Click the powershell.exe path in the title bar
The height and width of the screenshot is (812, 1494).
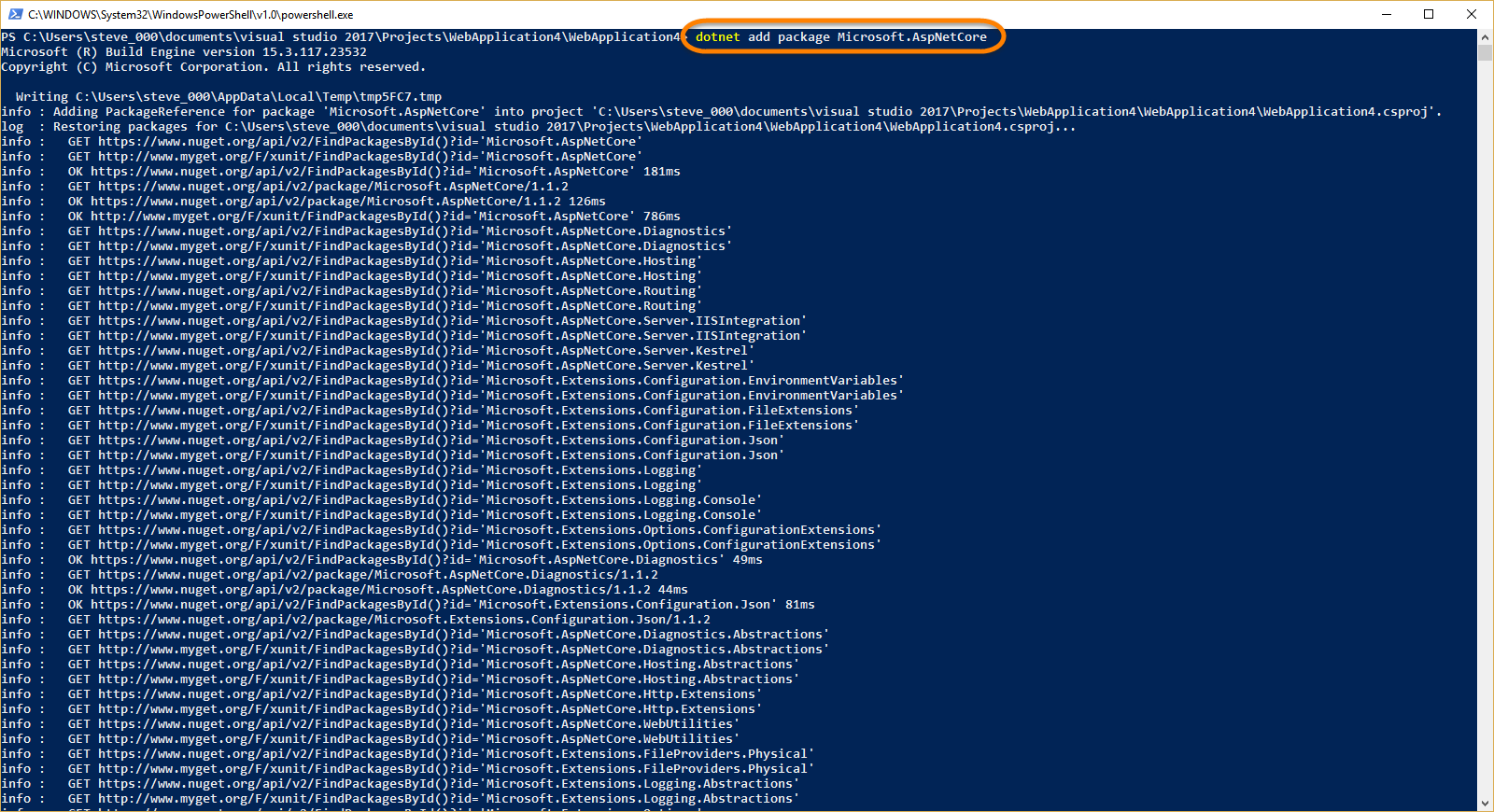tap(190, 15)
